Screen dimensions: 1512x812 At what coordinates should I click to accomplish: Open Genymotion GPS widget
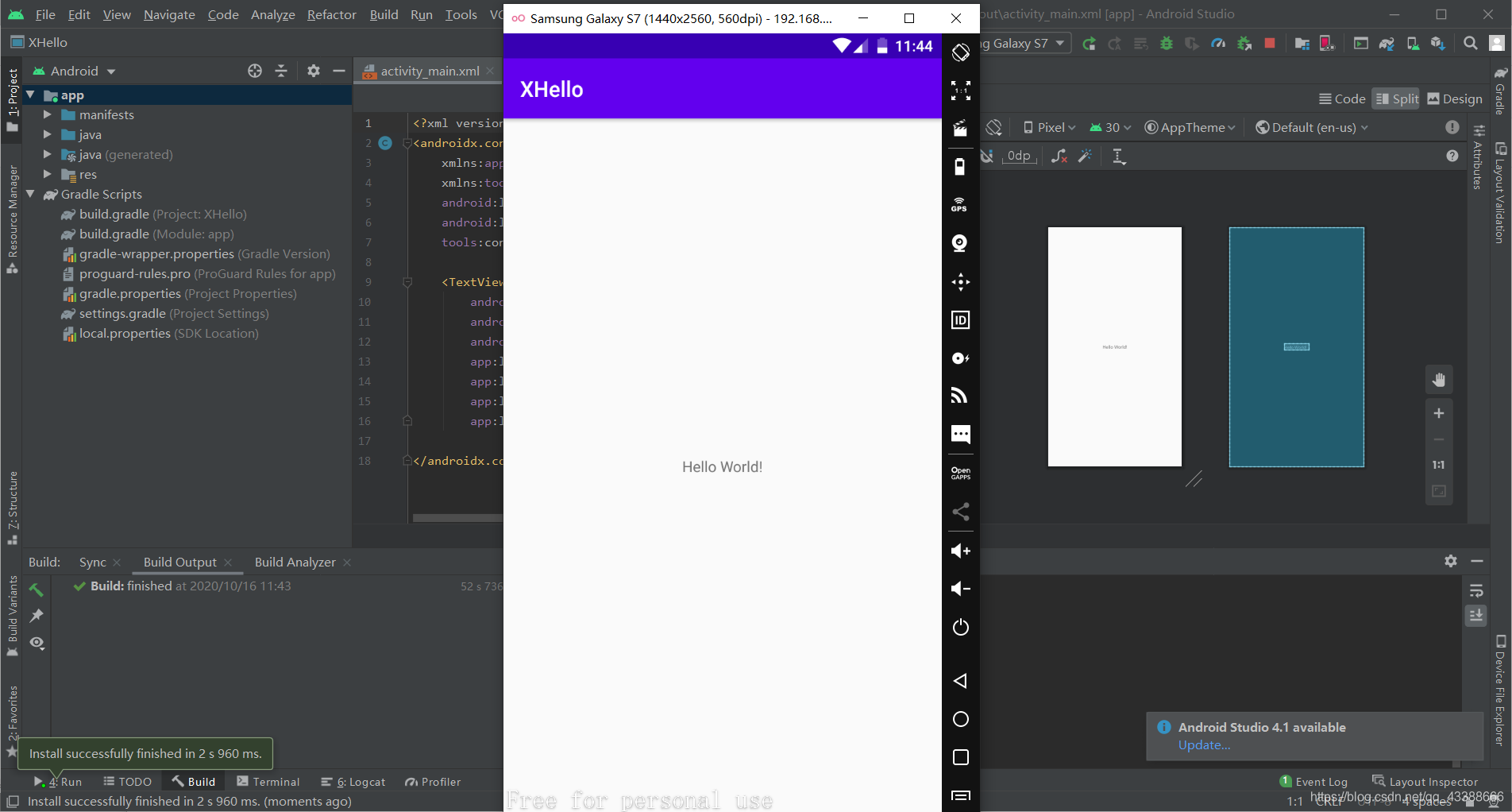(x=960, y=205)
